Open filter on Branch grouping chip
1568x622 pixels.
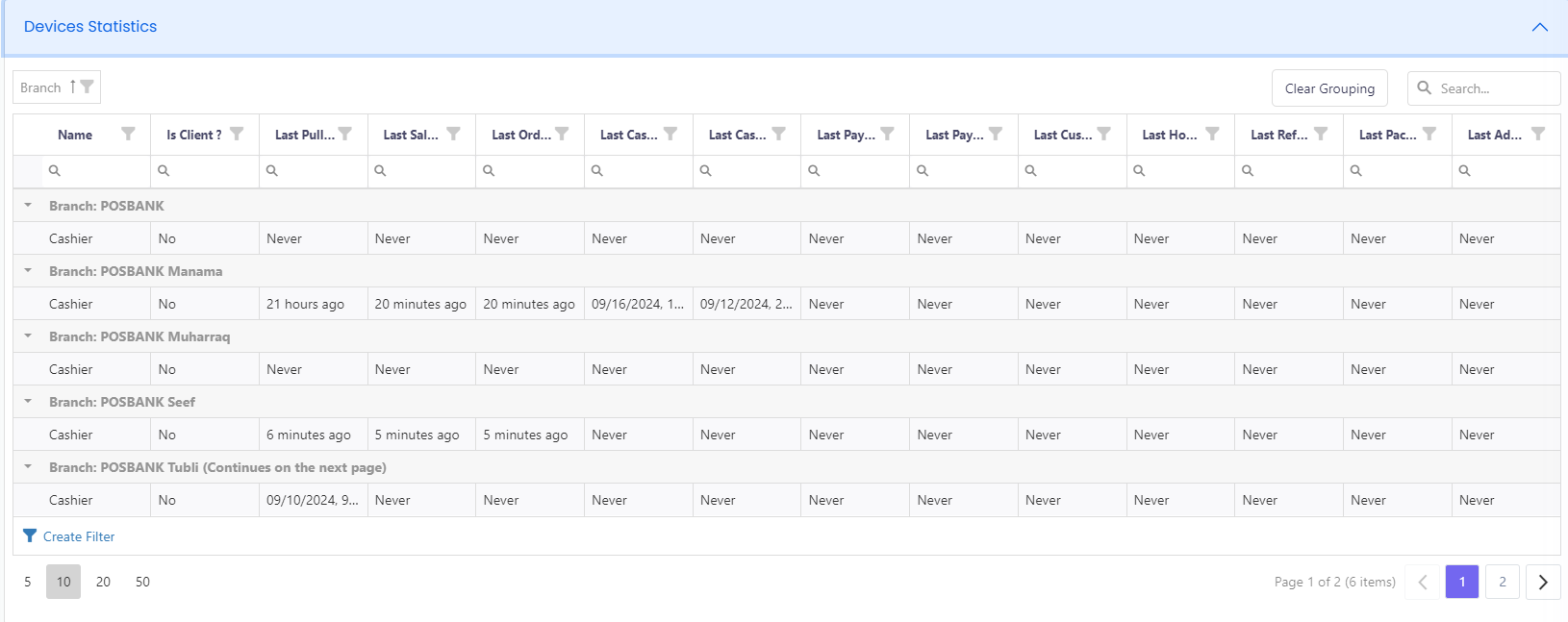click(x=88, y=87)
